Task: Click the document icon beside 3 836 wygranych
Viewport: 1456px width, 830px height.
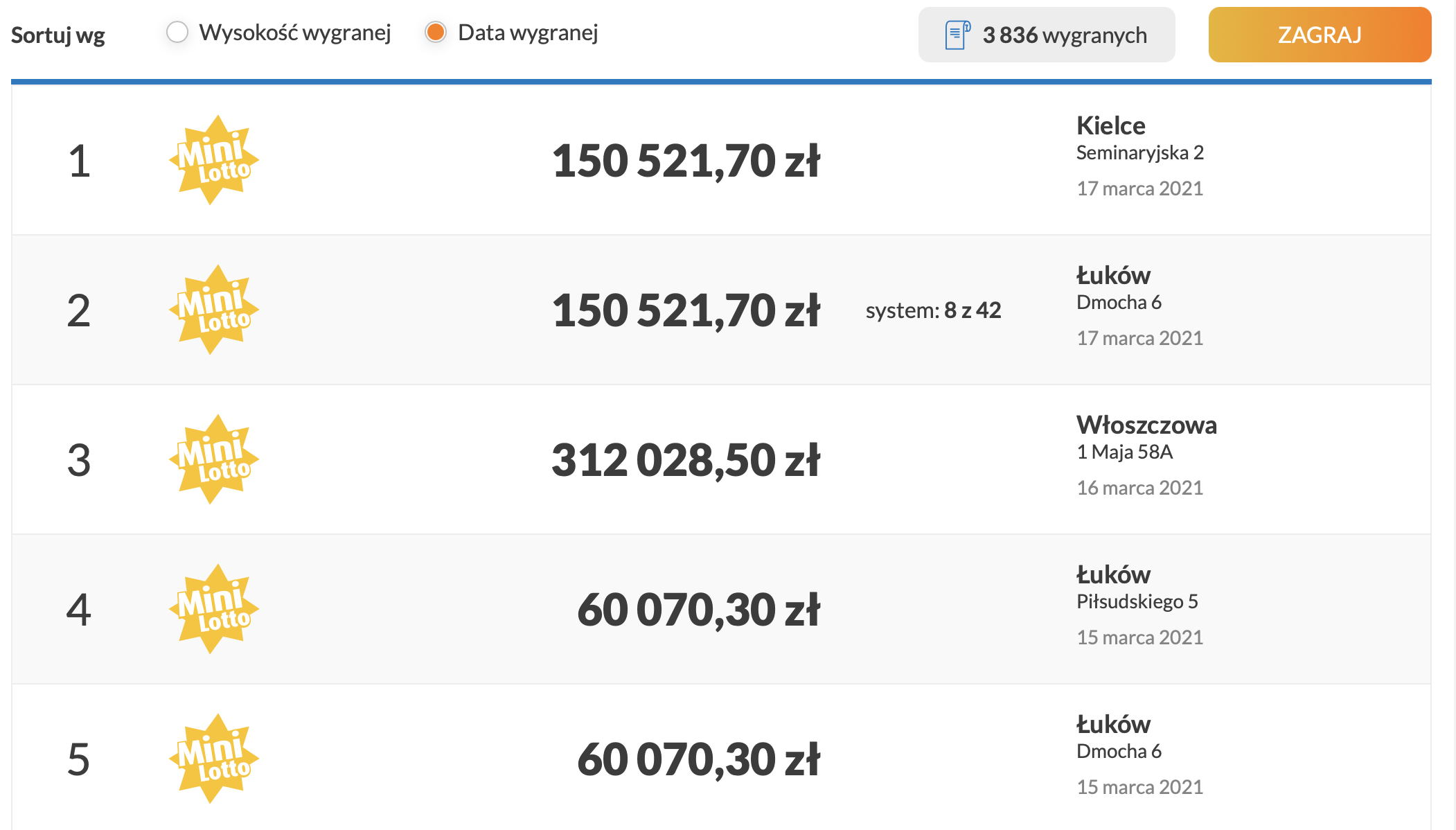Action: pyautogui.click(x=957, y=35)
